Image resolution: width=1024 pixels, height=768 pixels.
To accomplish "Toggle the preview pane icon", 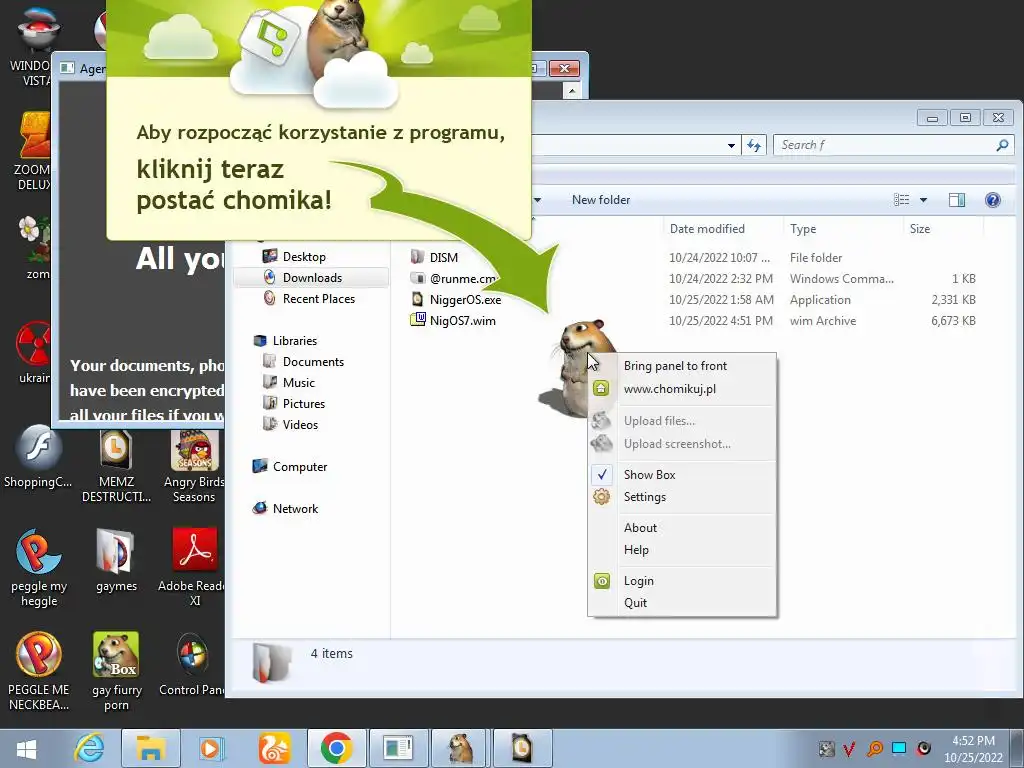I will coord(957,200).
